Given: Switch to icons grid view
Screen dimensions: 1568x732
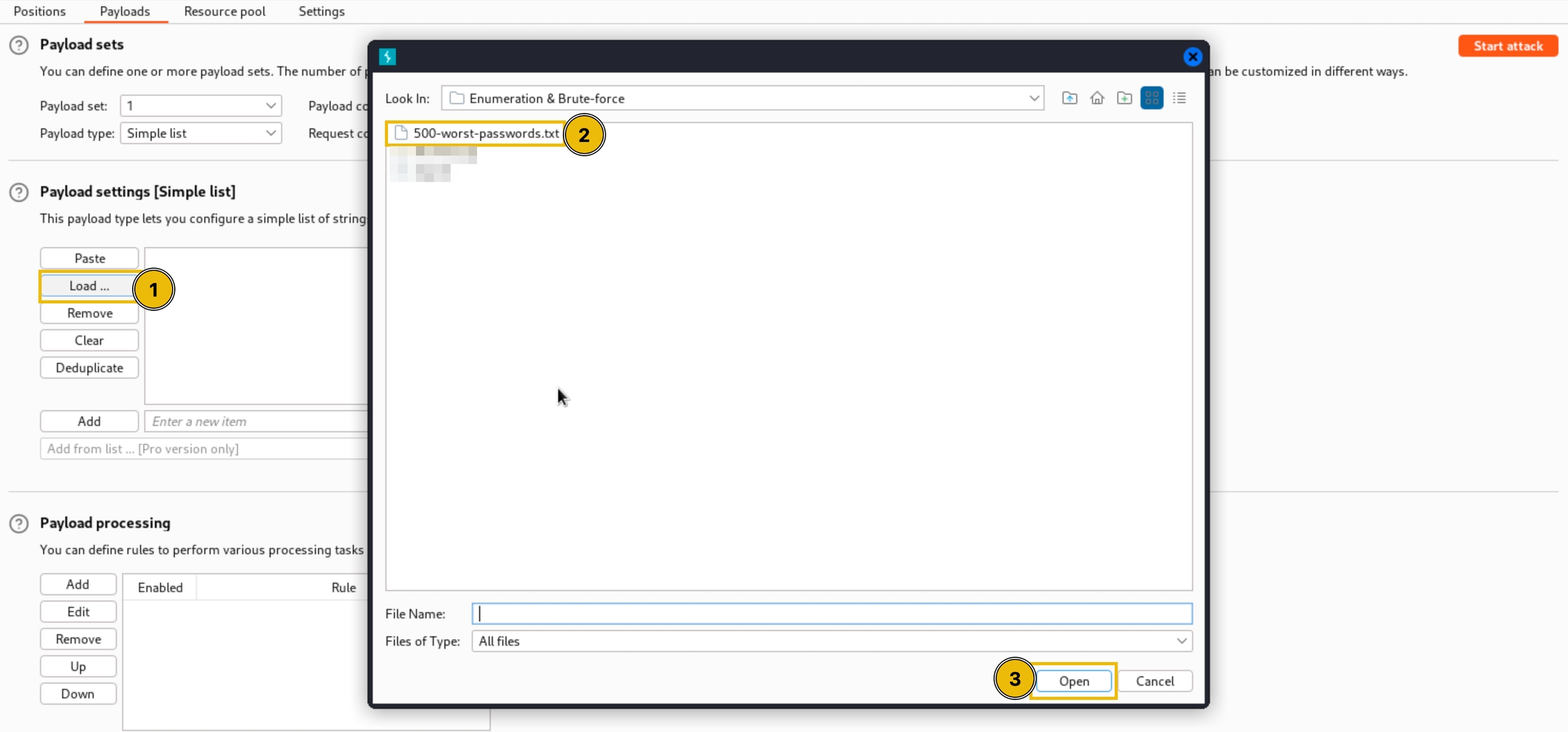Looking at the screenshot, I should point(1151,98).
